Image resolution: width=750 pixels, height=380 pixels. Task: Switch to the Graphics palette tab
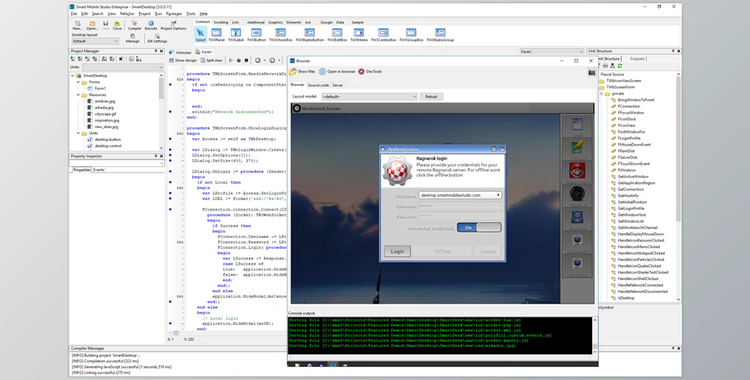point(276,22)
